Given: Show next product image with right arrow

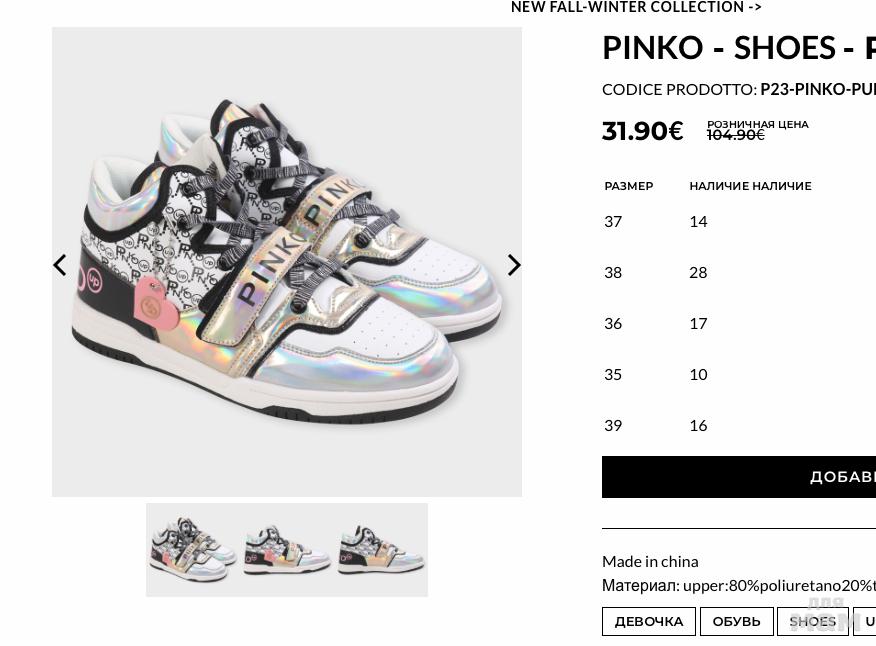Looking at the screenshot, I should (514, 265).
